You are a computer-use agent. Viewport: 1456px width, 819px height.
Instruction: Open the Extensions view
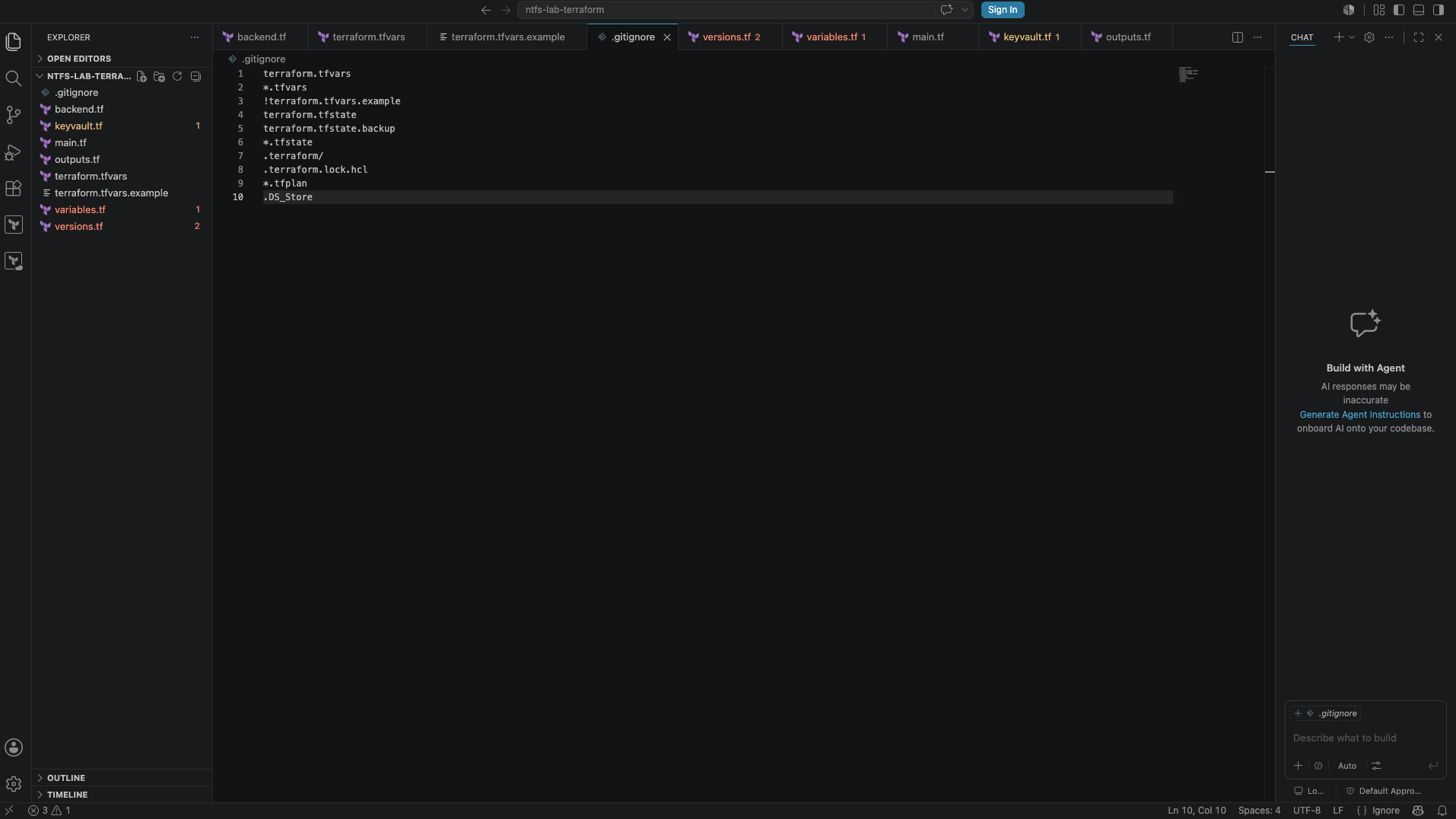(13, 188)
